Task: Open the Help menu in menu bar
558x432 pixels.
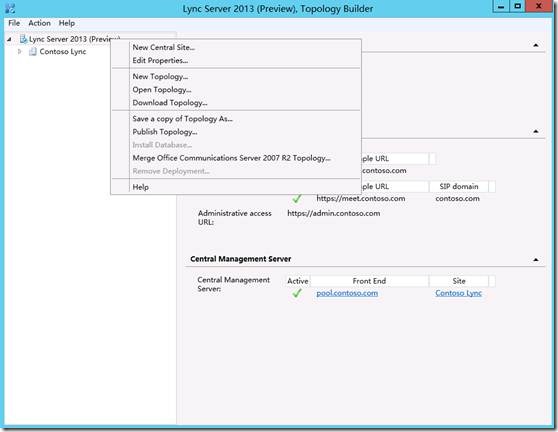Action: pos(67,23)
